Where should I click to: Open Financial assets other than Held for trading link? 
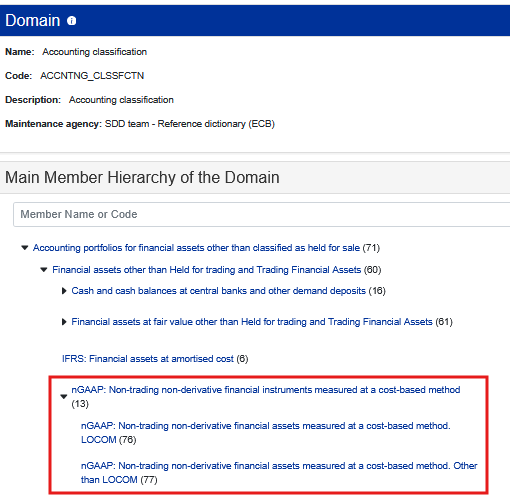pos(207,270)
